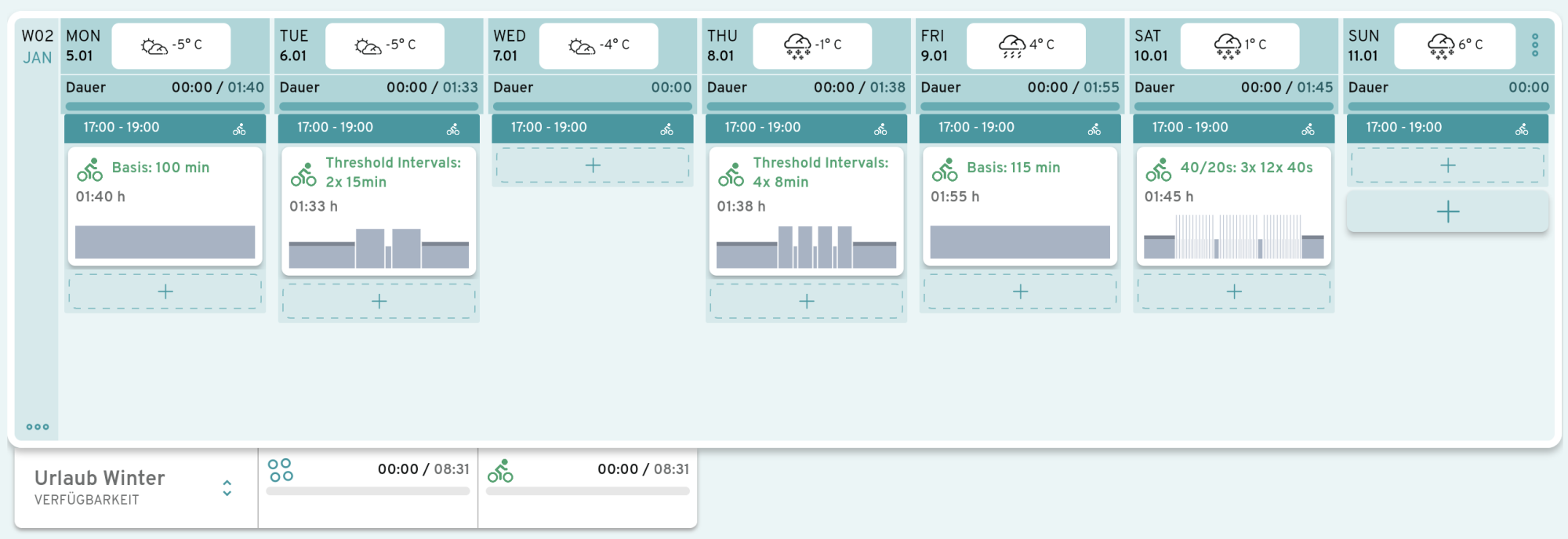Add another workout below Friday's Basis session
1568x539 pixels.
click(x=1020, y=291)
